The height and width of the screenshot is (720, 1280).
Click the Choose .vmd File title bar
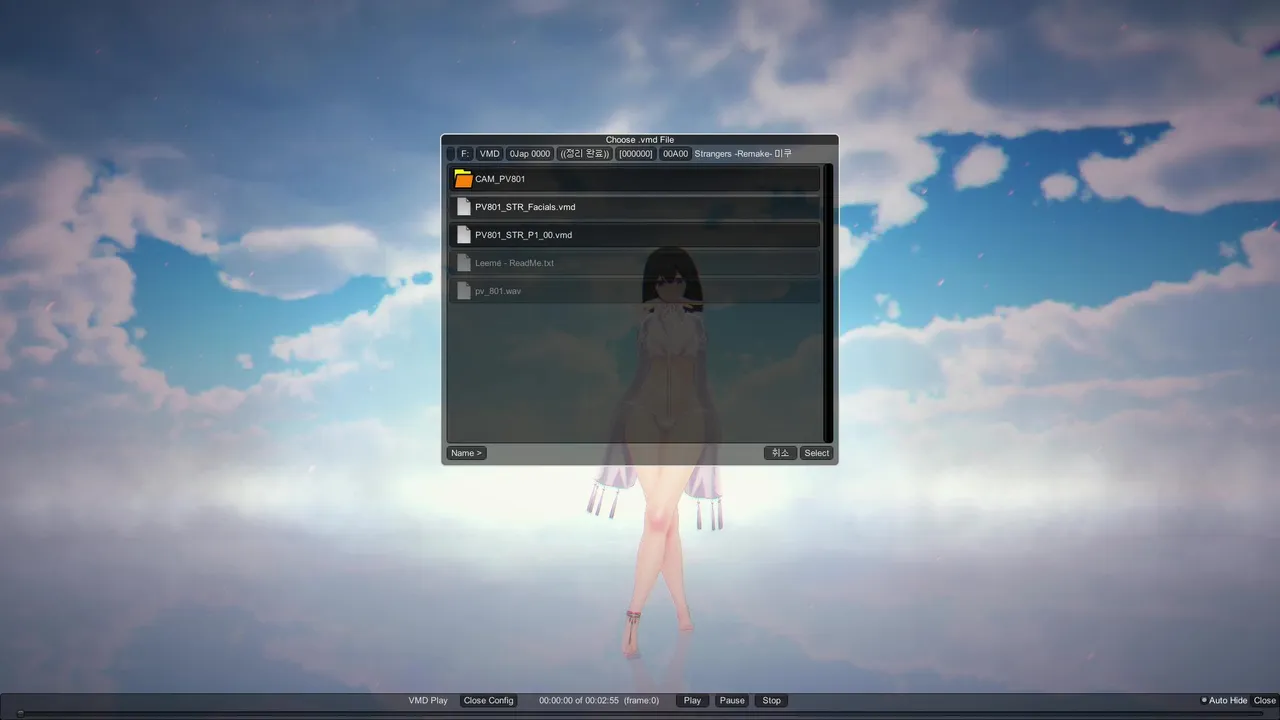point(640,140)
